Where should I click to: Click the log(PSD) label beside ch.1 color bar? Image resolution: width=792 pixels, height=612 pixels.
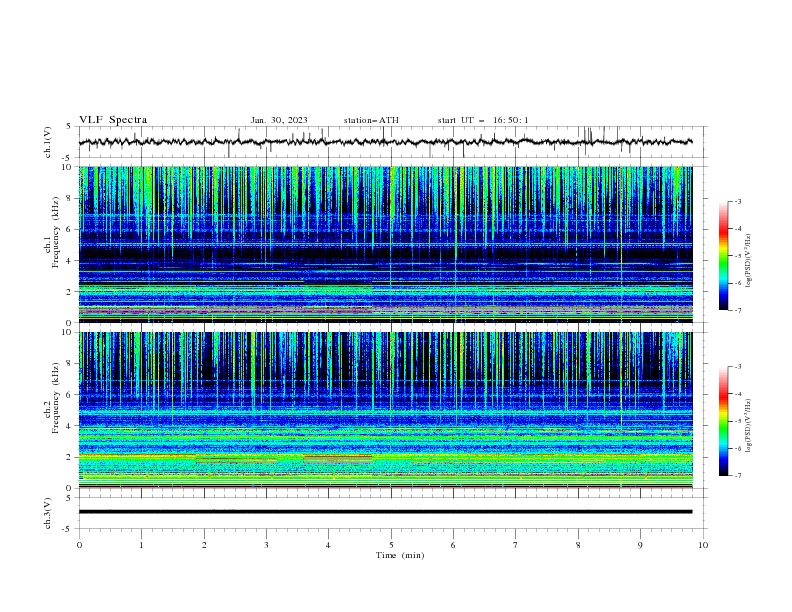(749, 261)
